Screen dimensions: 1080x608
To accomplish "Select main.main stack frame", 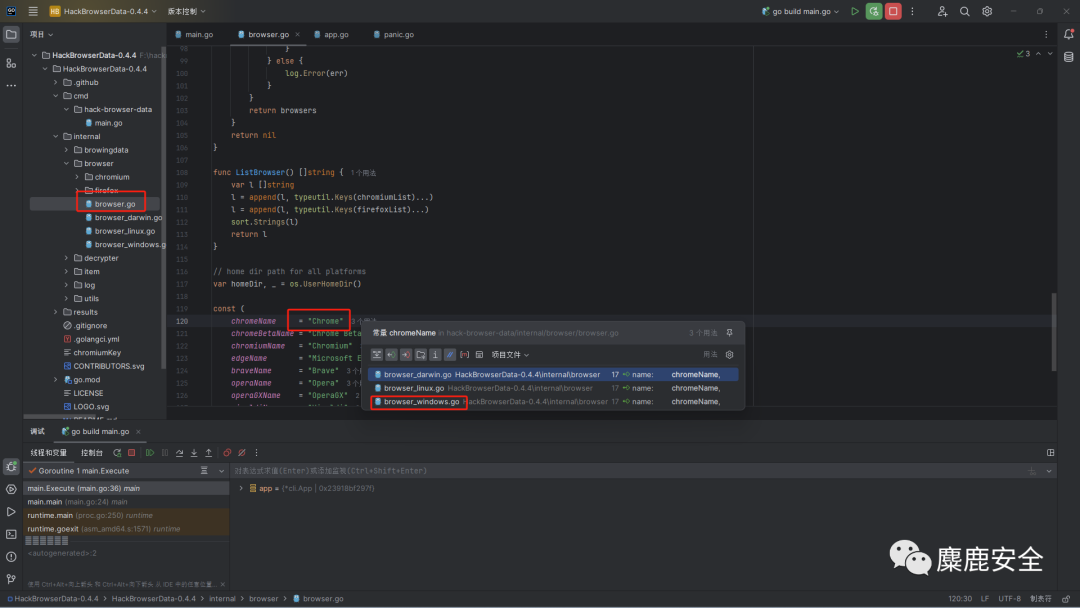I will 127,502.
